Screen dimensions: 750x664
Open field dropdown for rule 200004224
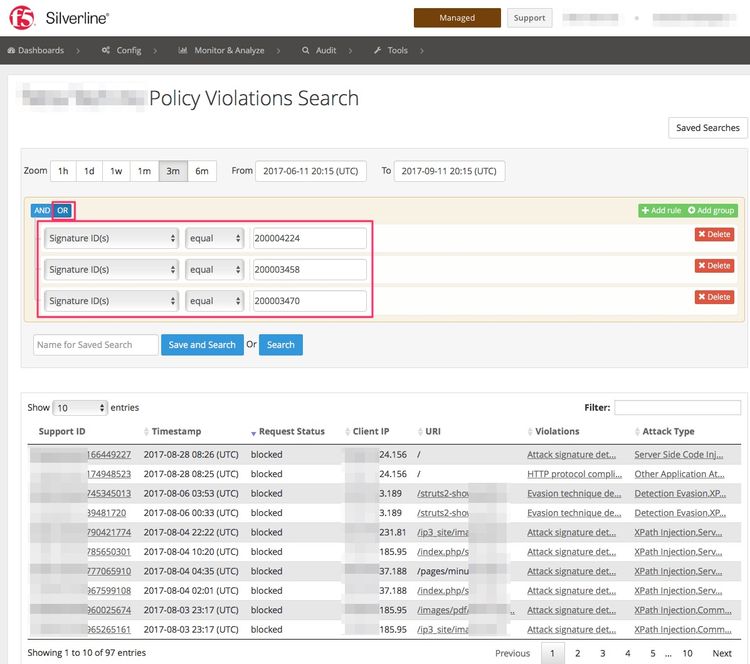[x=111, y=238]
